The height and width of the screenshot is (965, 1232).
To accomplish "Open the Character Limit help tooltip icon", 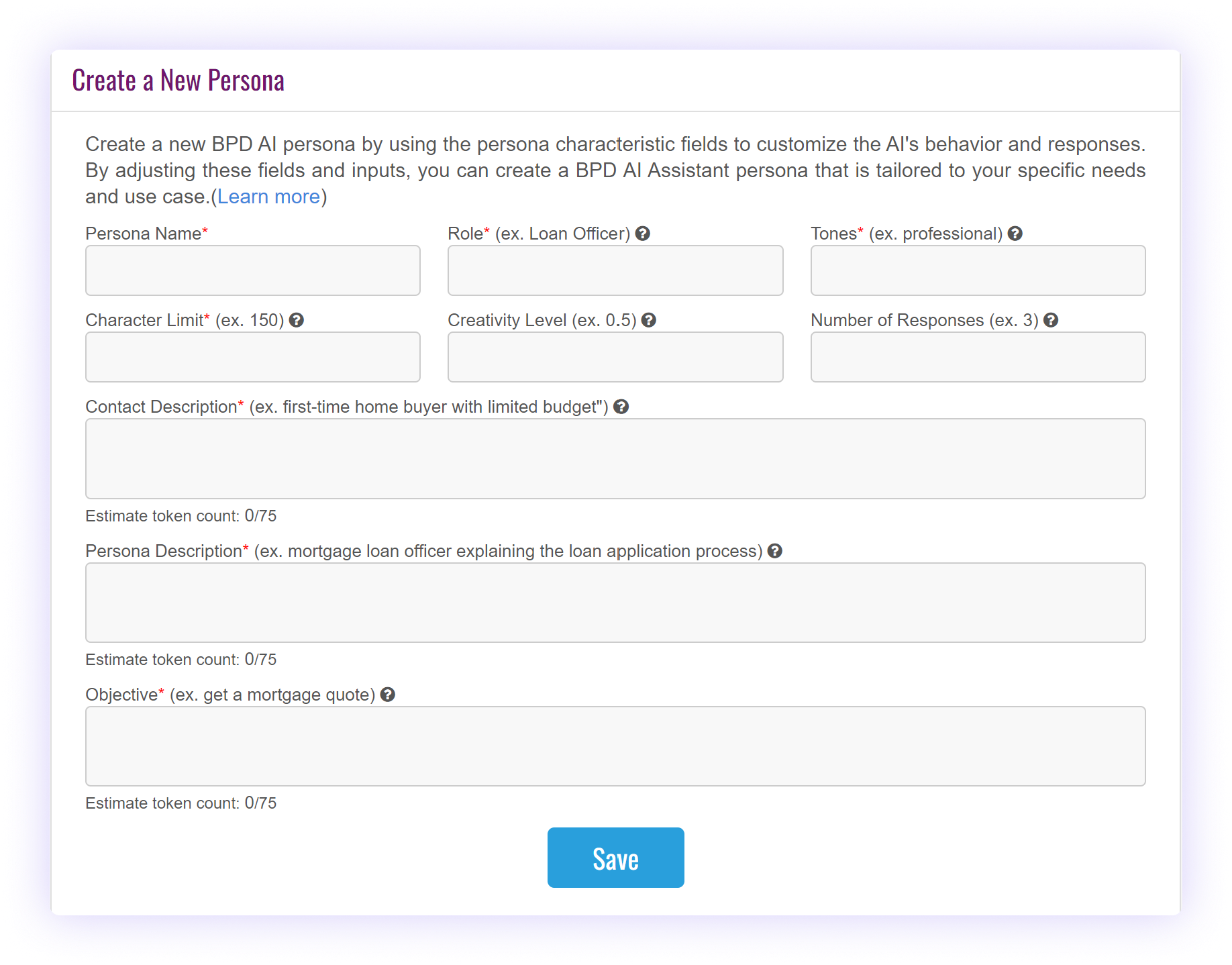I will click(297, 320).
